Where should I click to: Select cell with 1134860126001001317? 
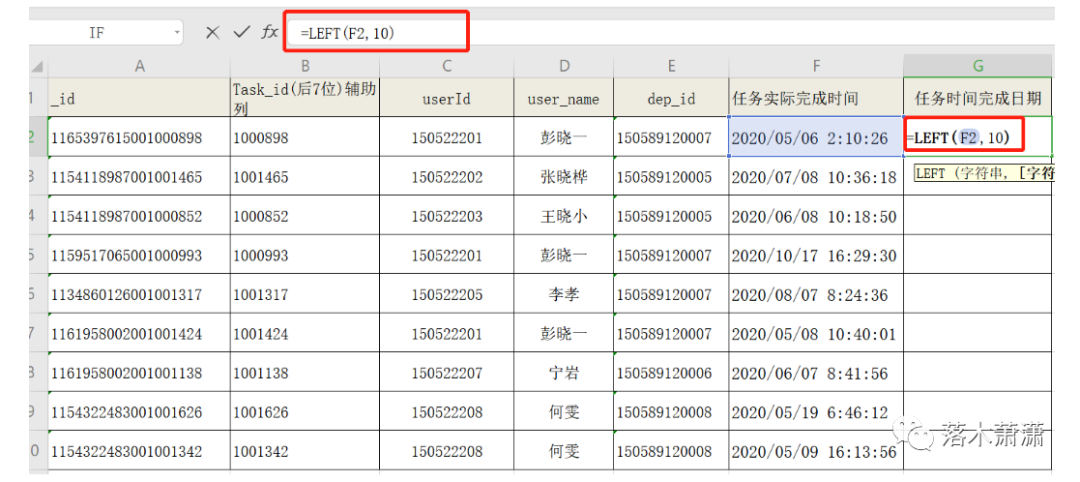(x=139, y=295)
